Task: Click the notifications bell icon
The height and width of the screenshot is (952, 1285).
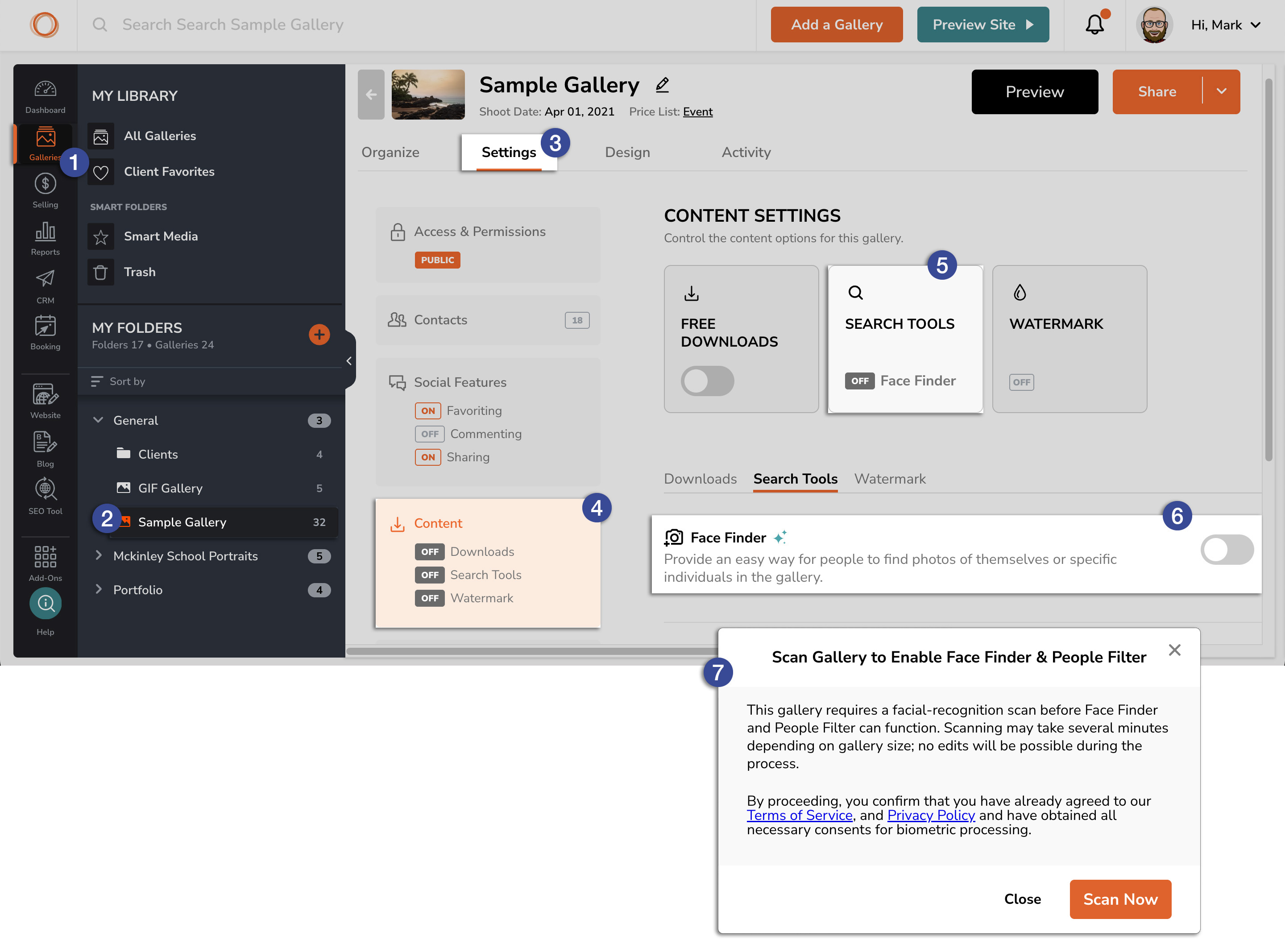Action: [x=1094, y=25]
